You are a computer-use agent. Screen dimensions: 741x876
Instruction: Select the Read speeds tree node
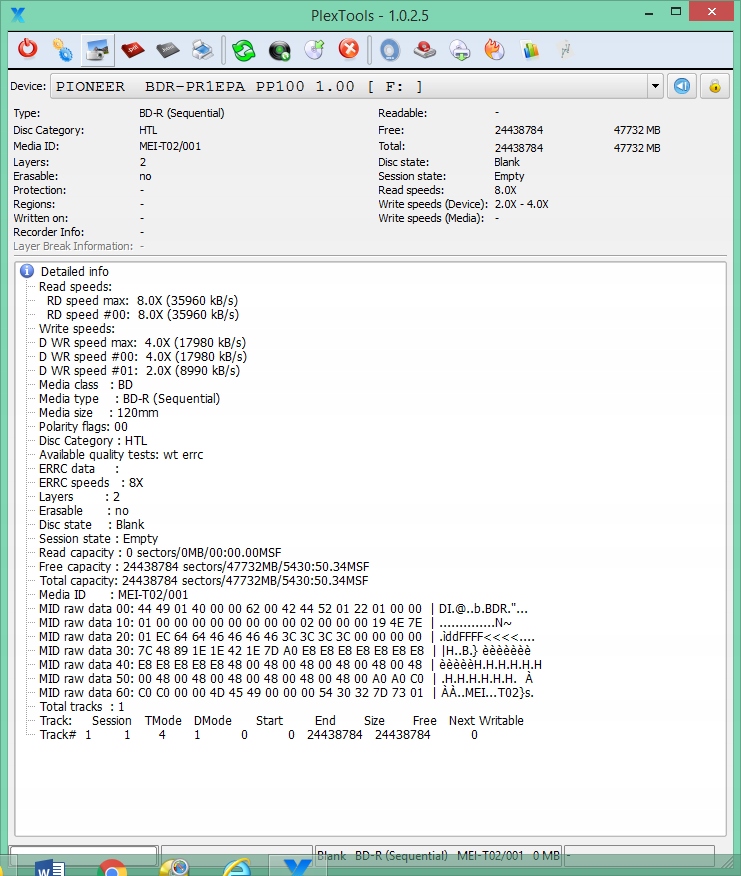coord(75,287)
